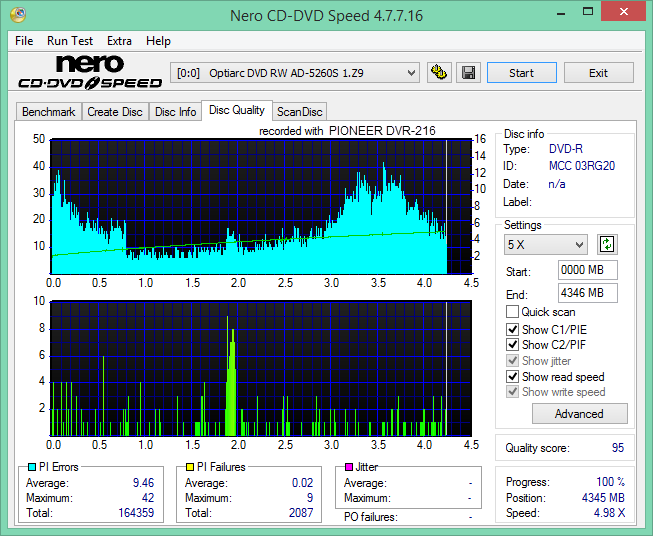Uncheck Show C1/PIE
The width and height of the screenshot is (653, 536).
pyautogui.click(x=512, y=329)
